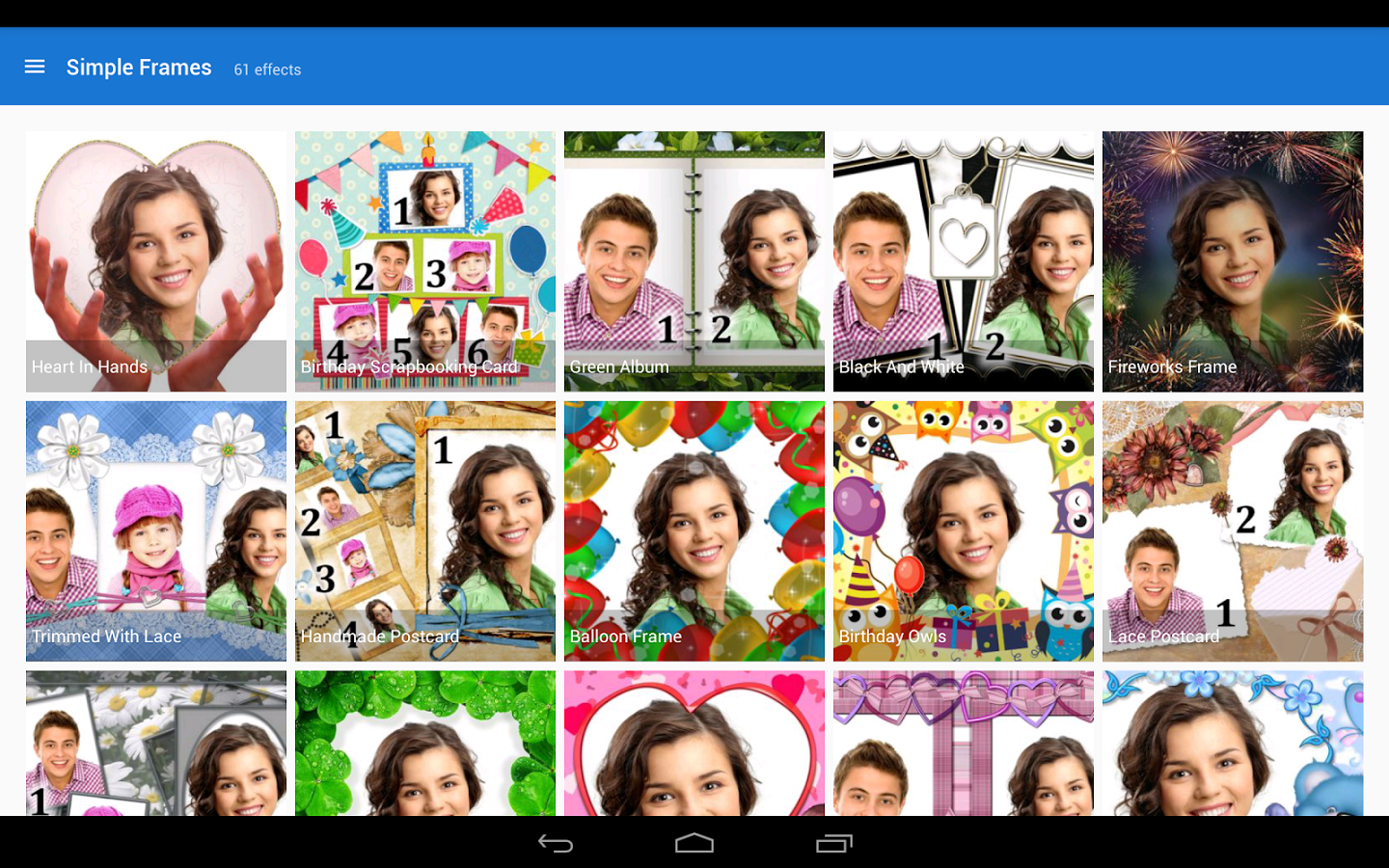1389x868 pixels.
Task: Select the Heart In Hands frame
Action: pyautogui.click(x=155, y=260)
